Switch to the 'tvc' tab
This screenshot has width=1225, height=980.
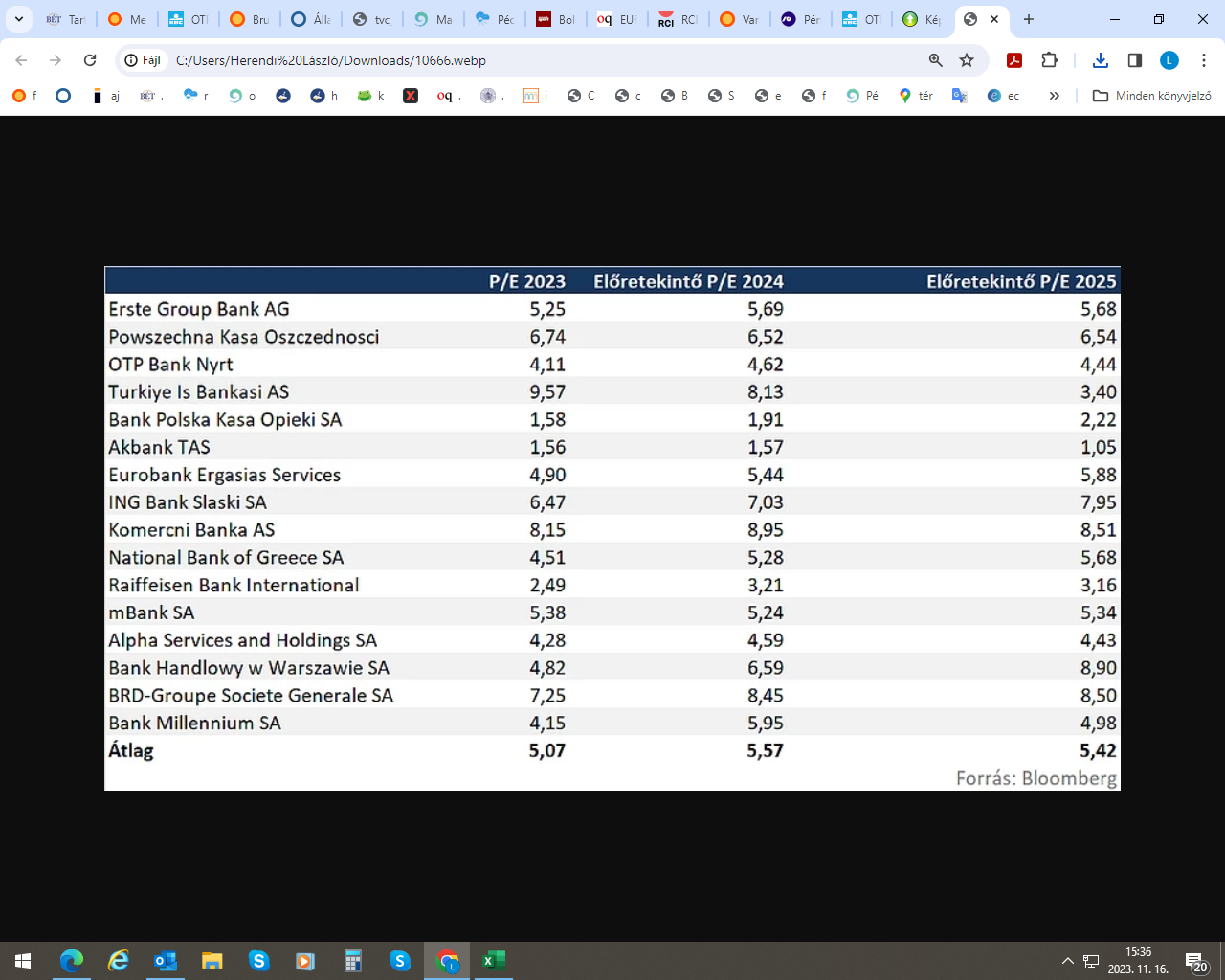click(371, 19)
